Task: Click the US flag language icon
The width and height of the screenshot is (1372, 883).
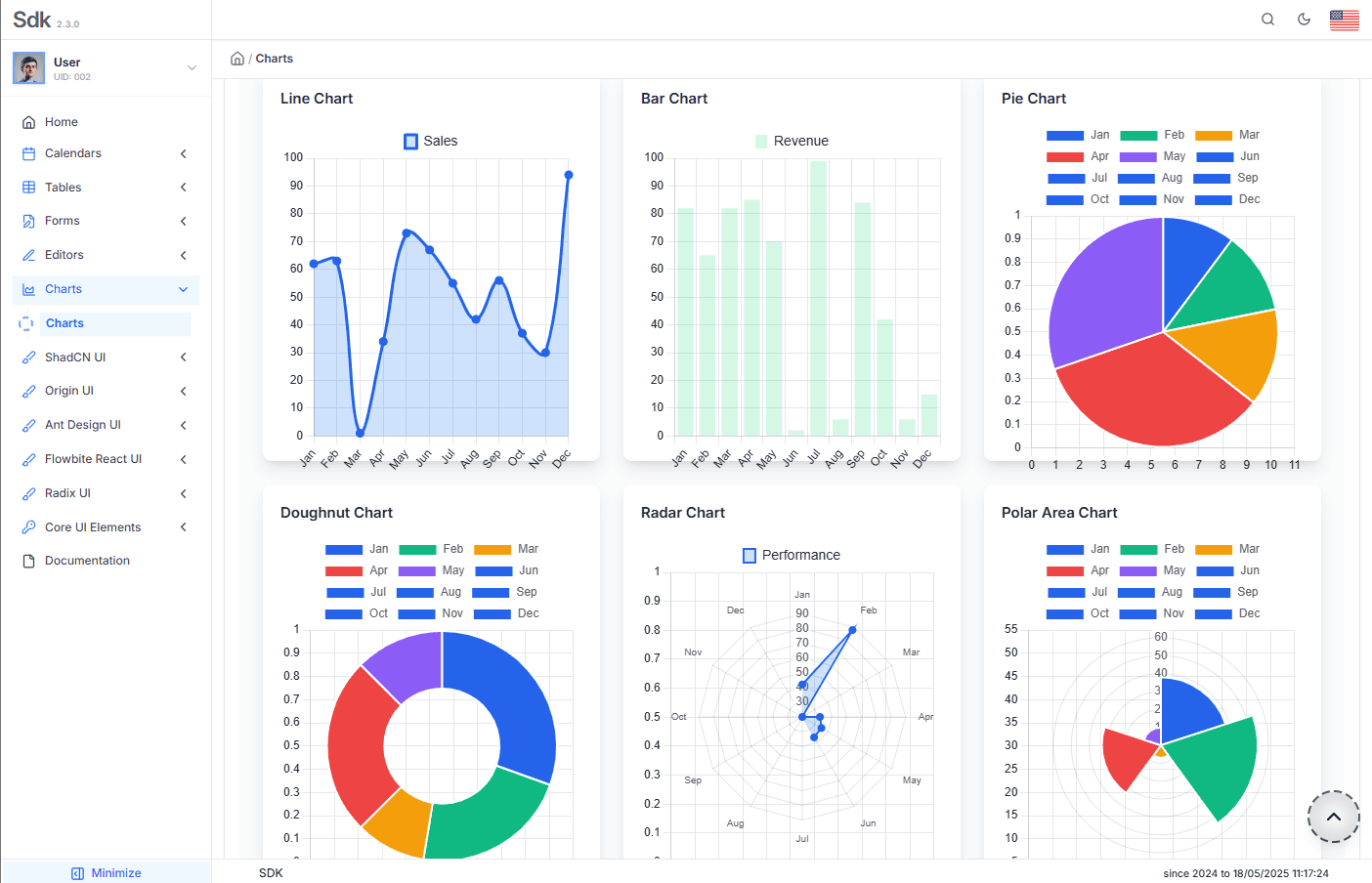Action: (1345, 19)
